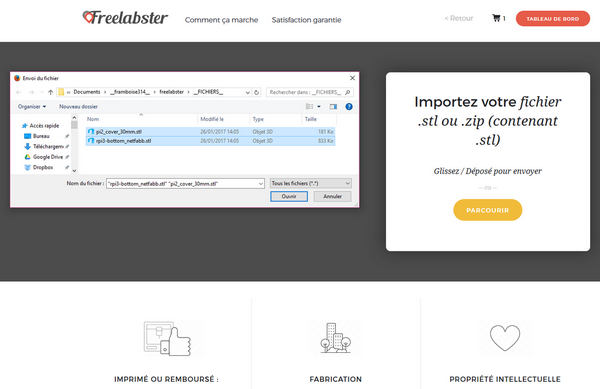
Task: Go up one folder level
Action: coord(50,92)
